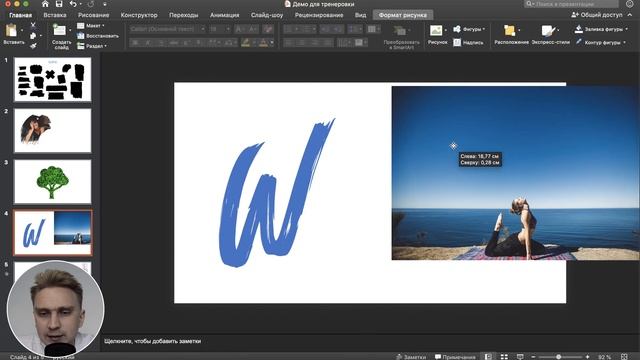Select the blue brushstroke W on slide
Screen dimensions: 640x360
[x=277, y=193]
